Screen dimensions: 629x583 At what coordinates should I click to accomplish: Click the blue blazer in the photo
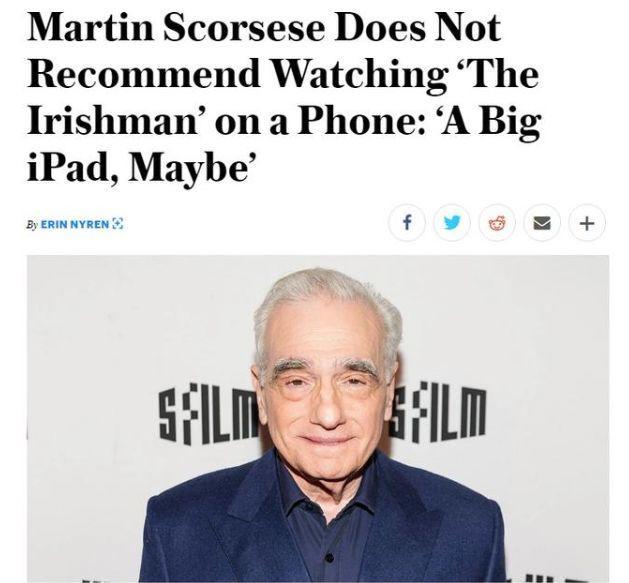coord(323,530)
